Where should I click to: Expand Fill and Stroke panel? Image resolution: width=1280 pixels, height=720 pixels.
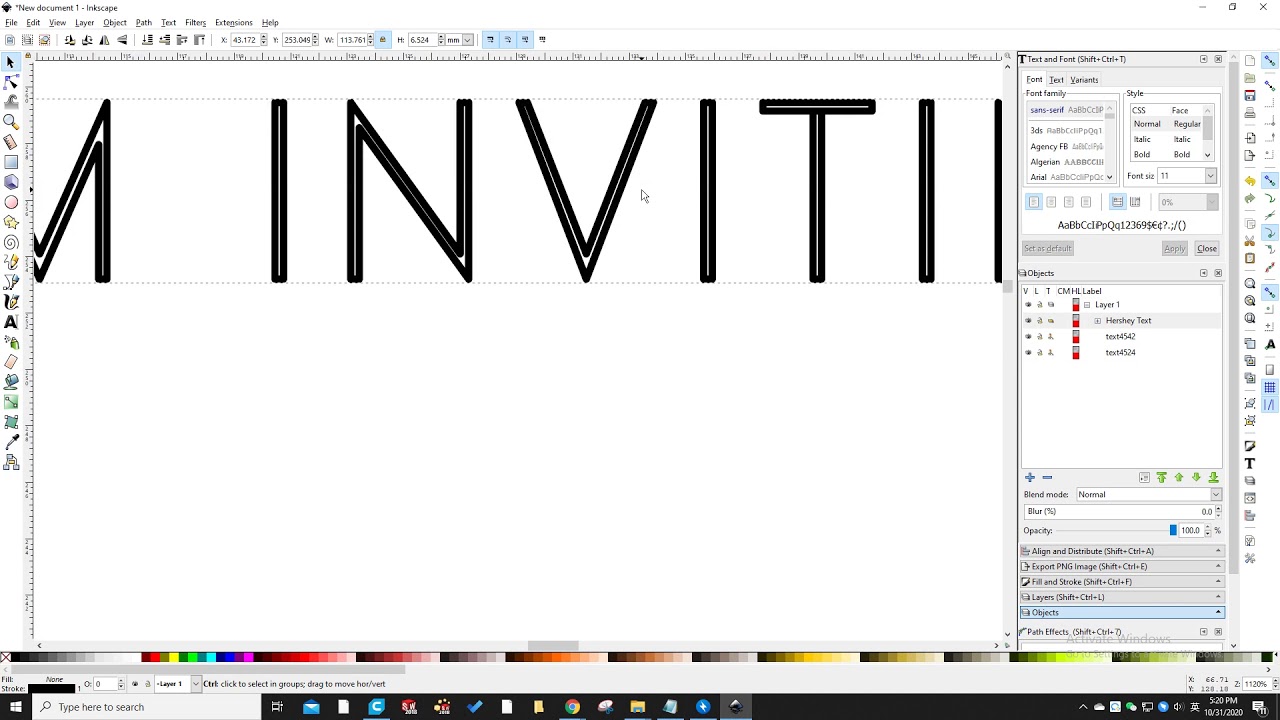(x=1122, y=582)
